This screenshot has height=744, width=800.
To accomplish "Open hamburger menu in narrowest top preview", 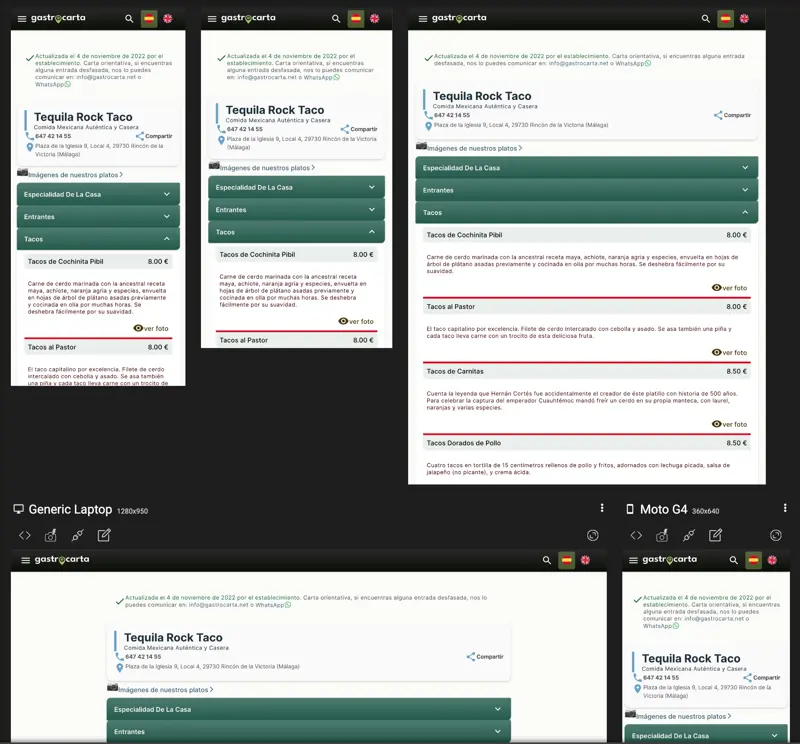I will click(22, 19).
